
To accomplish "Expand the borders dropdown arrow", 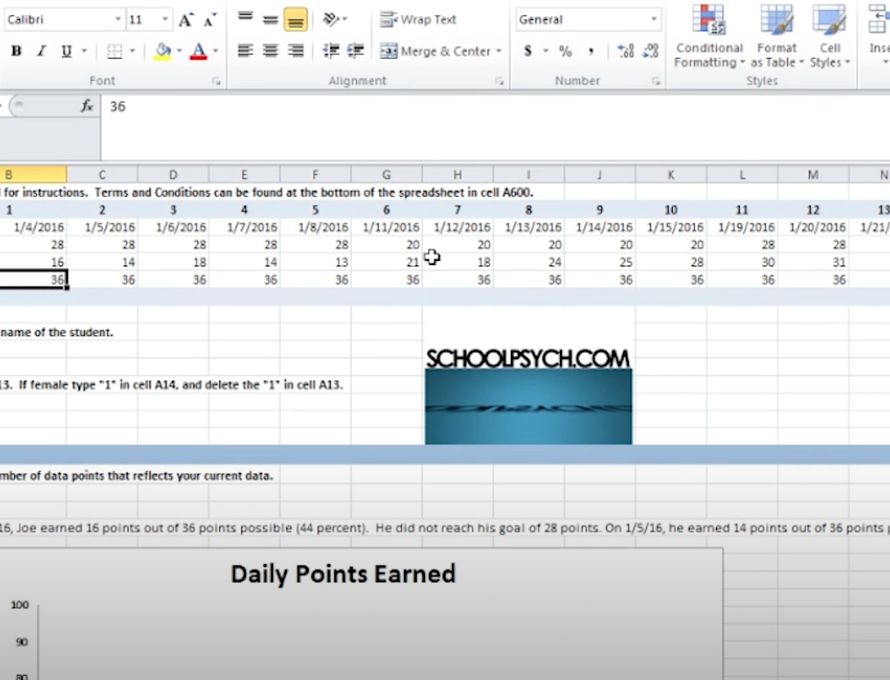I will [x=132, y=51].
